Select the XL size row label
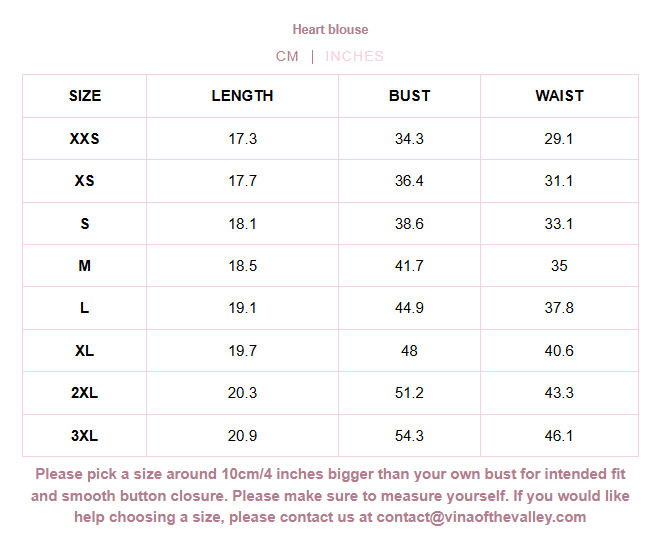 [85, 351]
